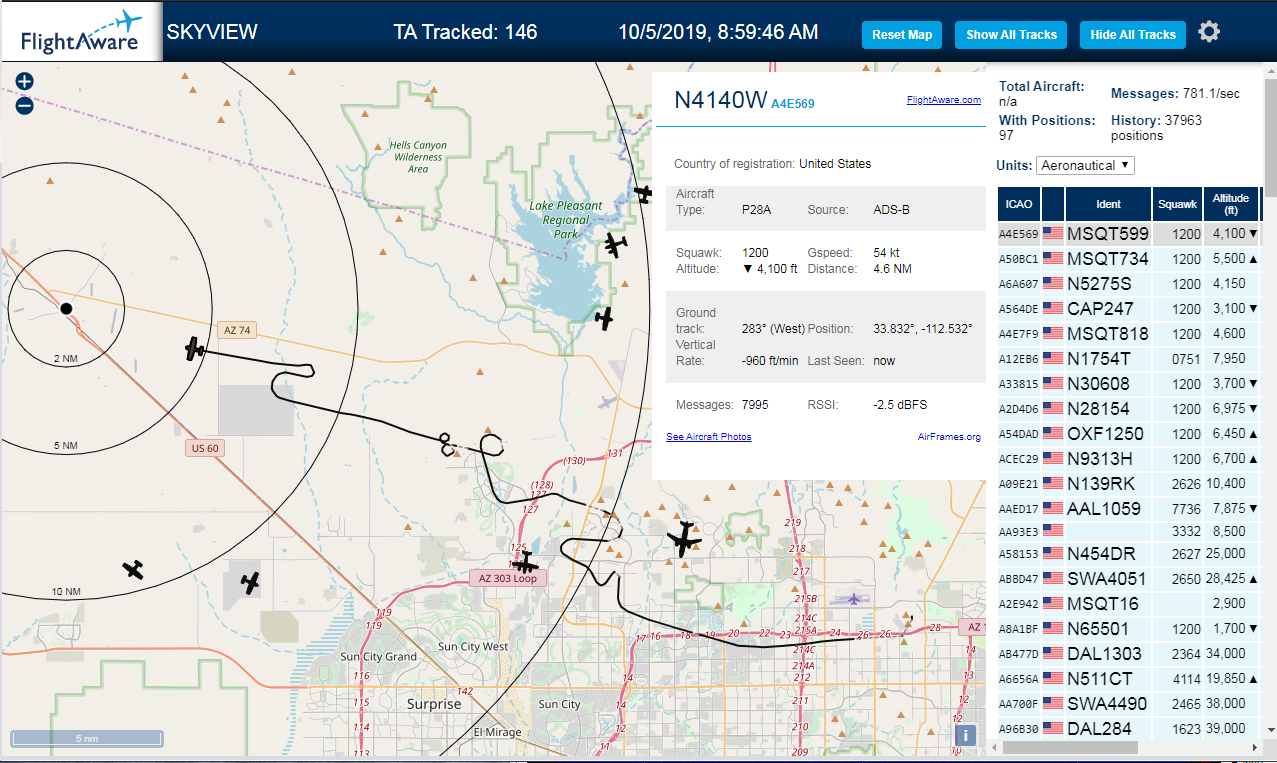The height and width of the screenshot is (763, 1277).
Task: Select the DAL284 aircraft row
Action: point(1129,729)
